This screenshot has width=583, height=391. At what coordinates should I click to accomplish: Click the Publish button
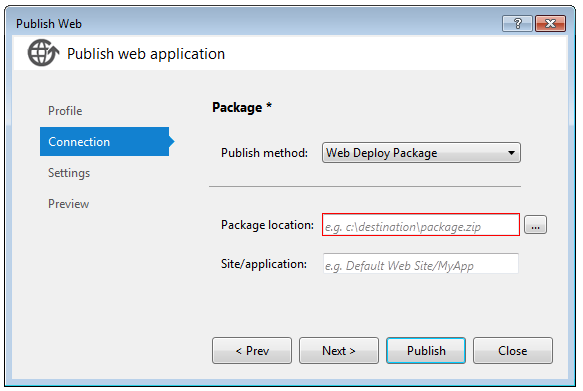[426, 350]
